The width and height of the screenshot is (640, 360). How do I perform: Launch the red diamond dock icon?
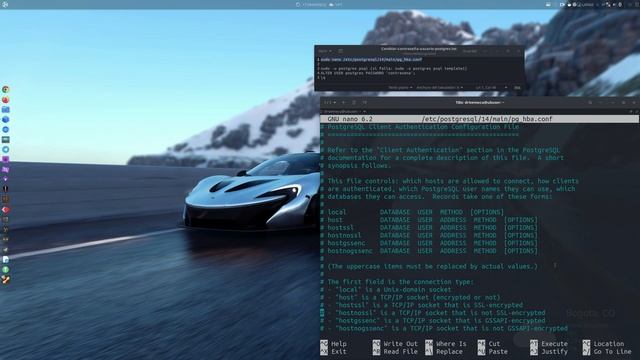tap(6, 209)
